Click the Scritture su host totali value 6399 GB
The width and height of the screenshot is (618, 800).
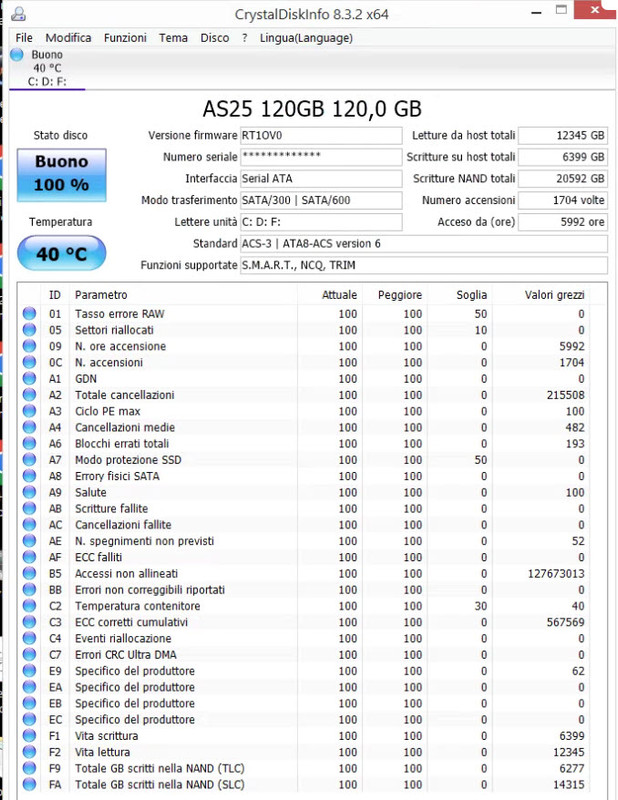pos(563,157)
